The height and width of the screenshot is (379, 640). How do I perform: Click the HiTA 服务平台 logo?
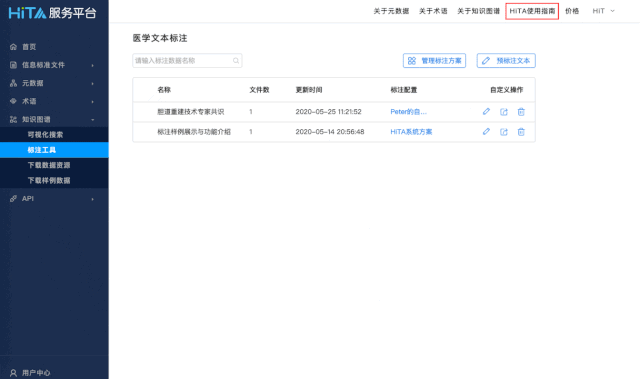[x=52, y=13]
